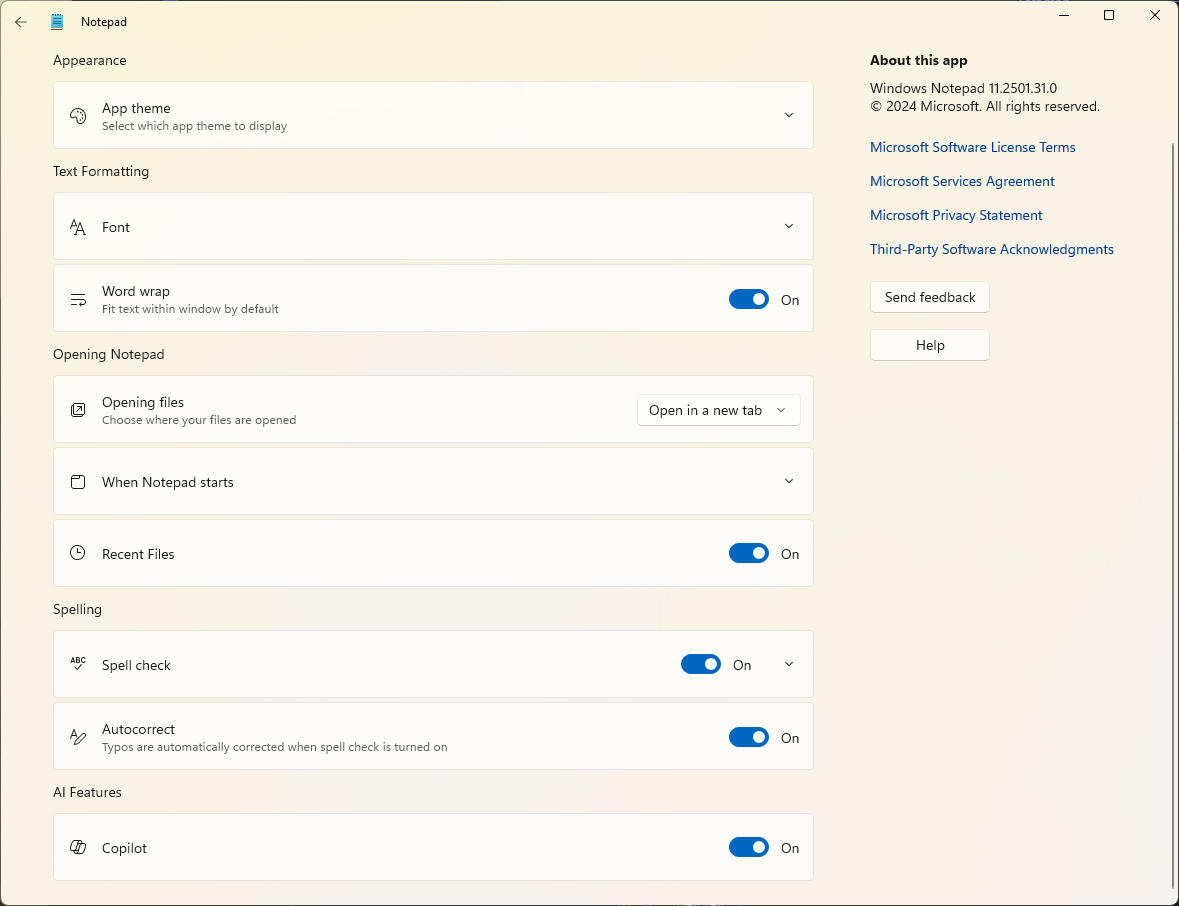The height and width of the screenshot is (906, 1179).
Task: Click the Notepad app icon in title bar
Action: pos(57,22)
